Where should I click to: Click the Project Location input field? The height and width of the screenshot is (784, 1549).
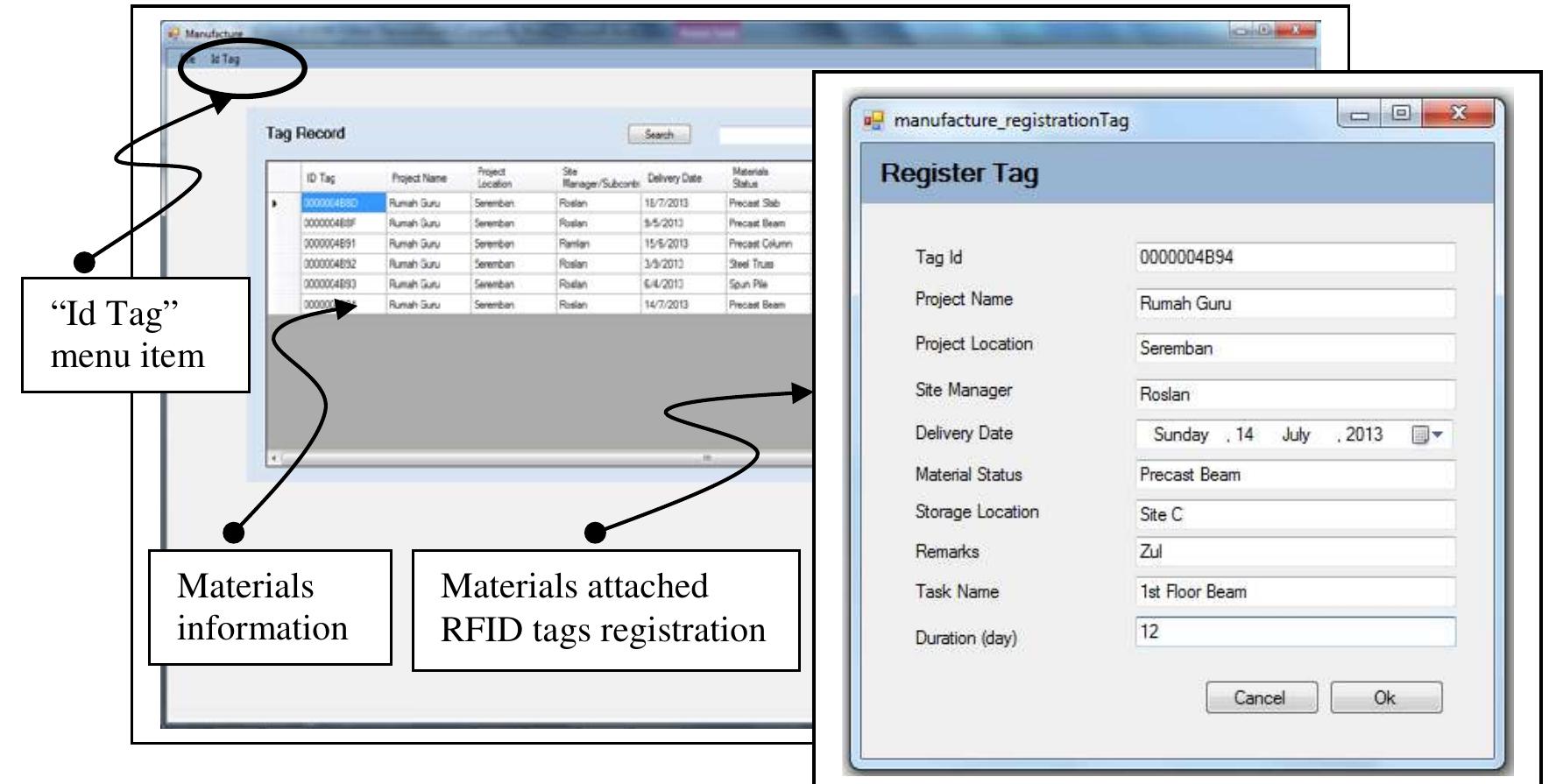click(x=1295, y=348)
